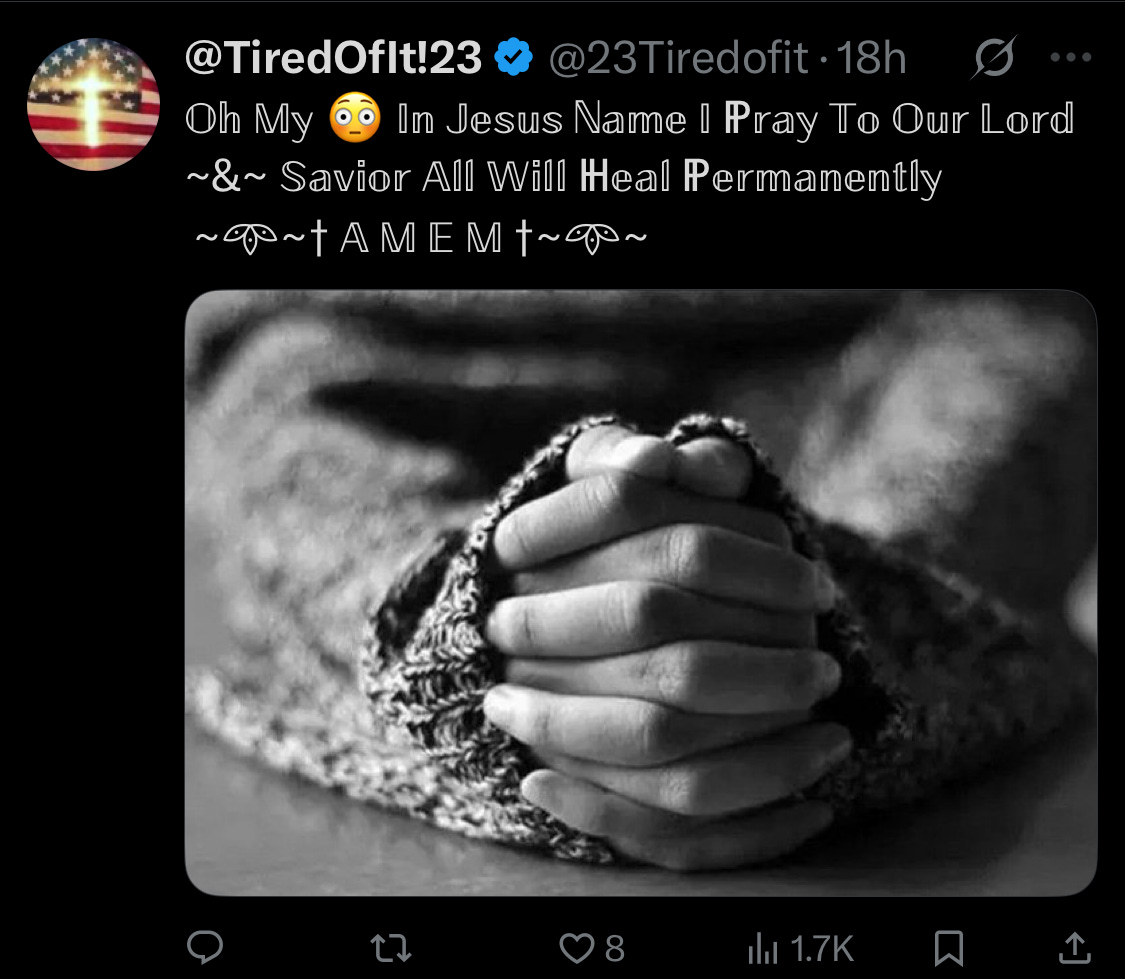Click the Grok slashed-circle icon
Viewport: 1125px width, 979px height.
(x=994, y=57)
